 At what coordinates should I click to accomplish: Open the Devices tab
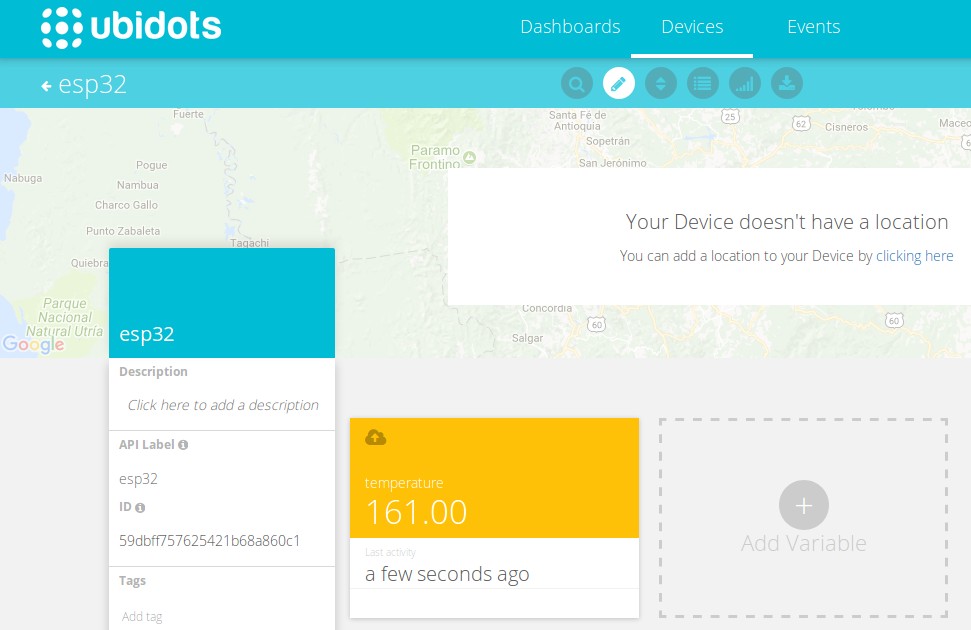(x=692, y=27)
